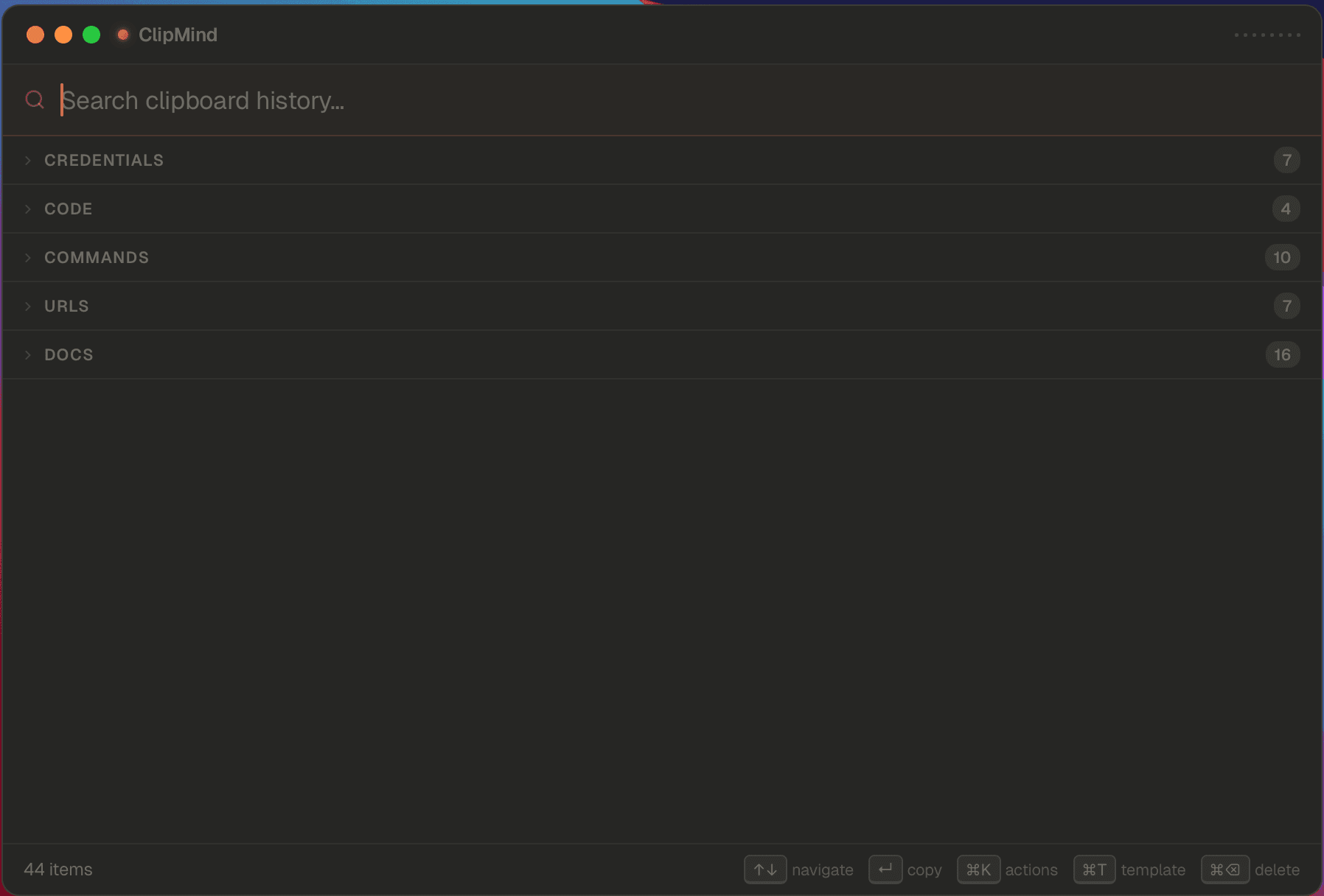Expand the URLS group chevron
This screenshot has width=1324, height=896.
pos(28,306)
